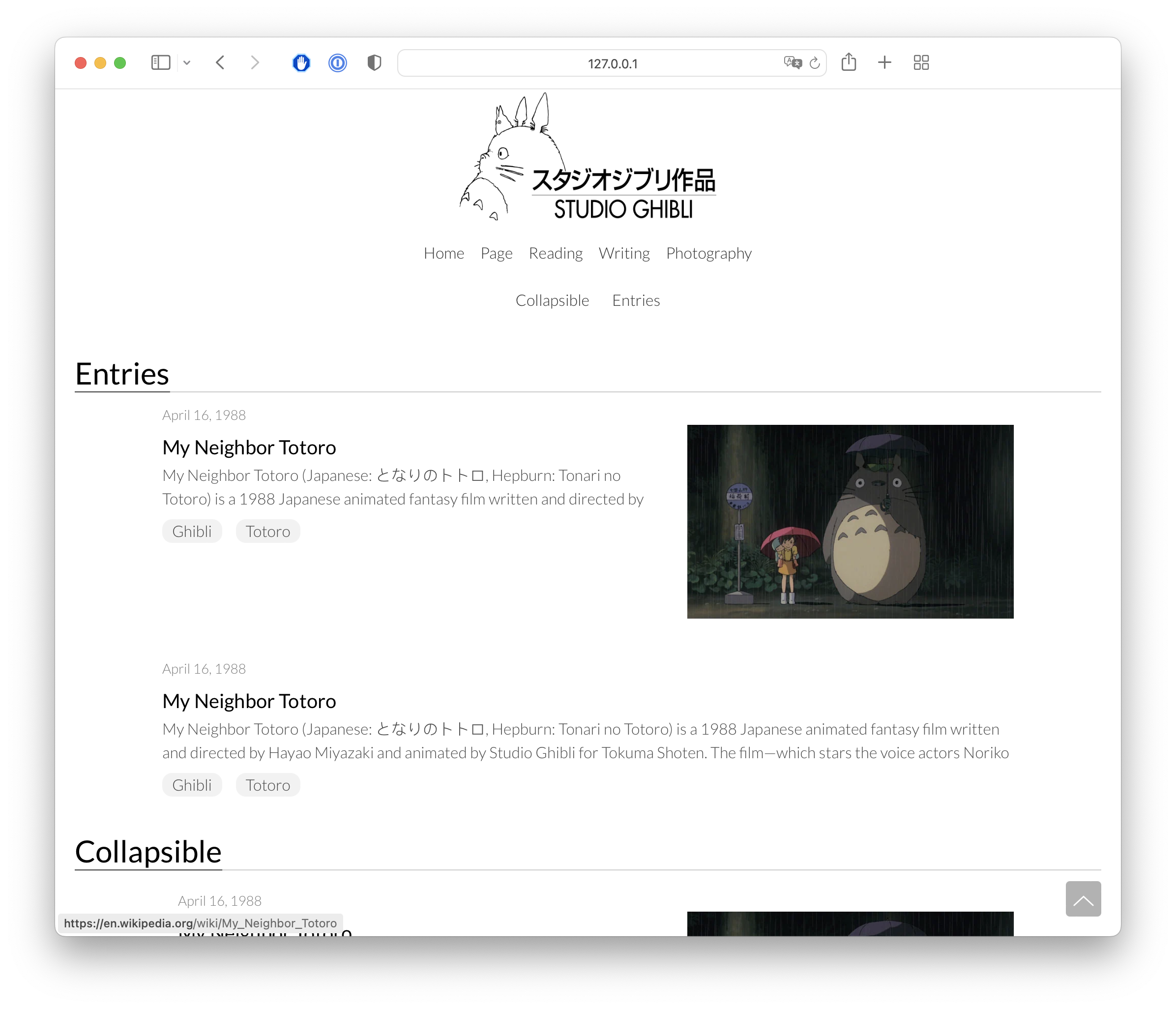Click the forward navigation arrow

pyautogui.click(x=255, y=62)
